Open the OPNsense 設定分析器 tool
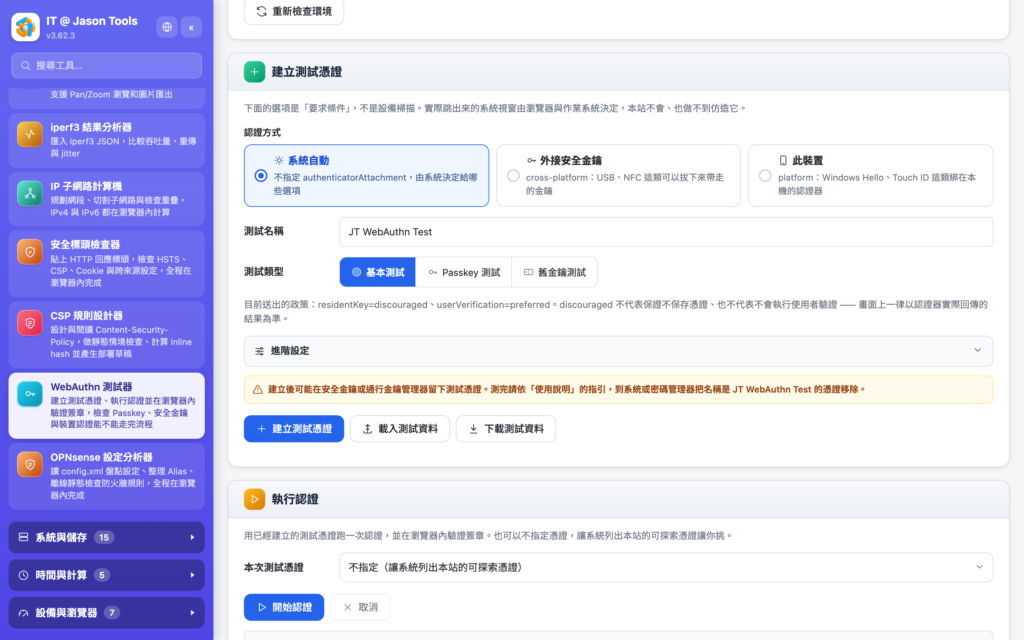This screenshot has height=640, width=1024. pos(106,476)
